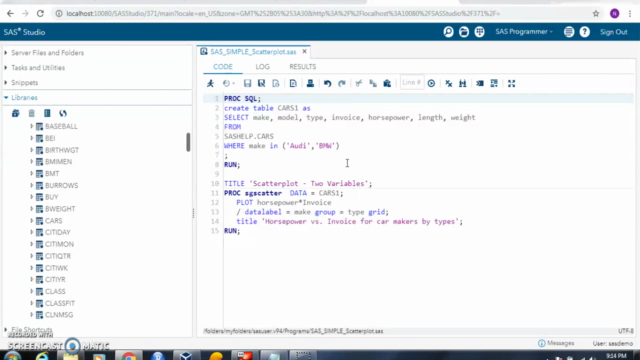640x360 pixels.
Task: Click the Go to line arrow button
Action: pos(431,83)
